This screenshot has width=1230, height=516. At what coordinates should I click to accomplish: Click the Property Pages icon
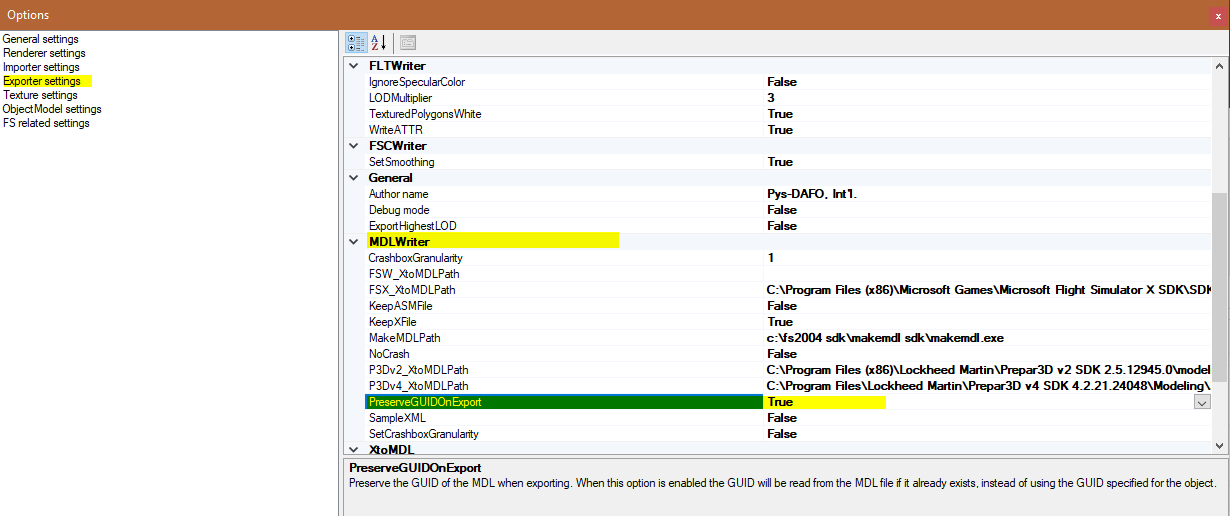click(x=408, y=42)
